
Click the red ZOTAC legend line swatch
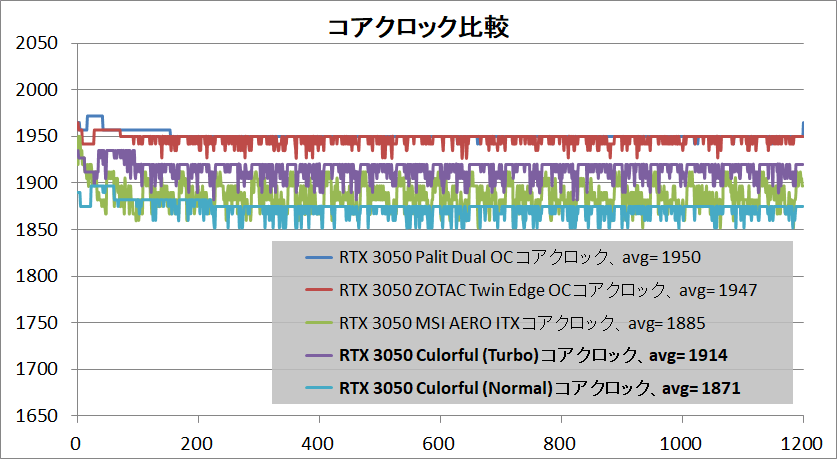click(319, 290)
